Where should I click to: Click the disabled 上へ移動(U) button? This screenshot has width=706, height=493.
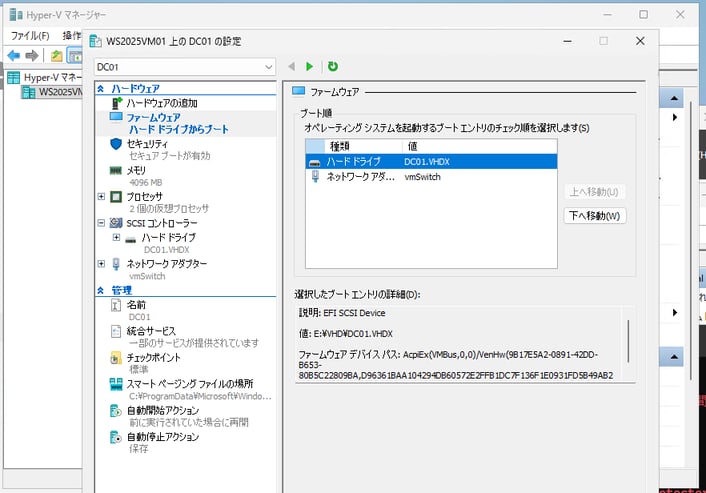pos(594,192)
